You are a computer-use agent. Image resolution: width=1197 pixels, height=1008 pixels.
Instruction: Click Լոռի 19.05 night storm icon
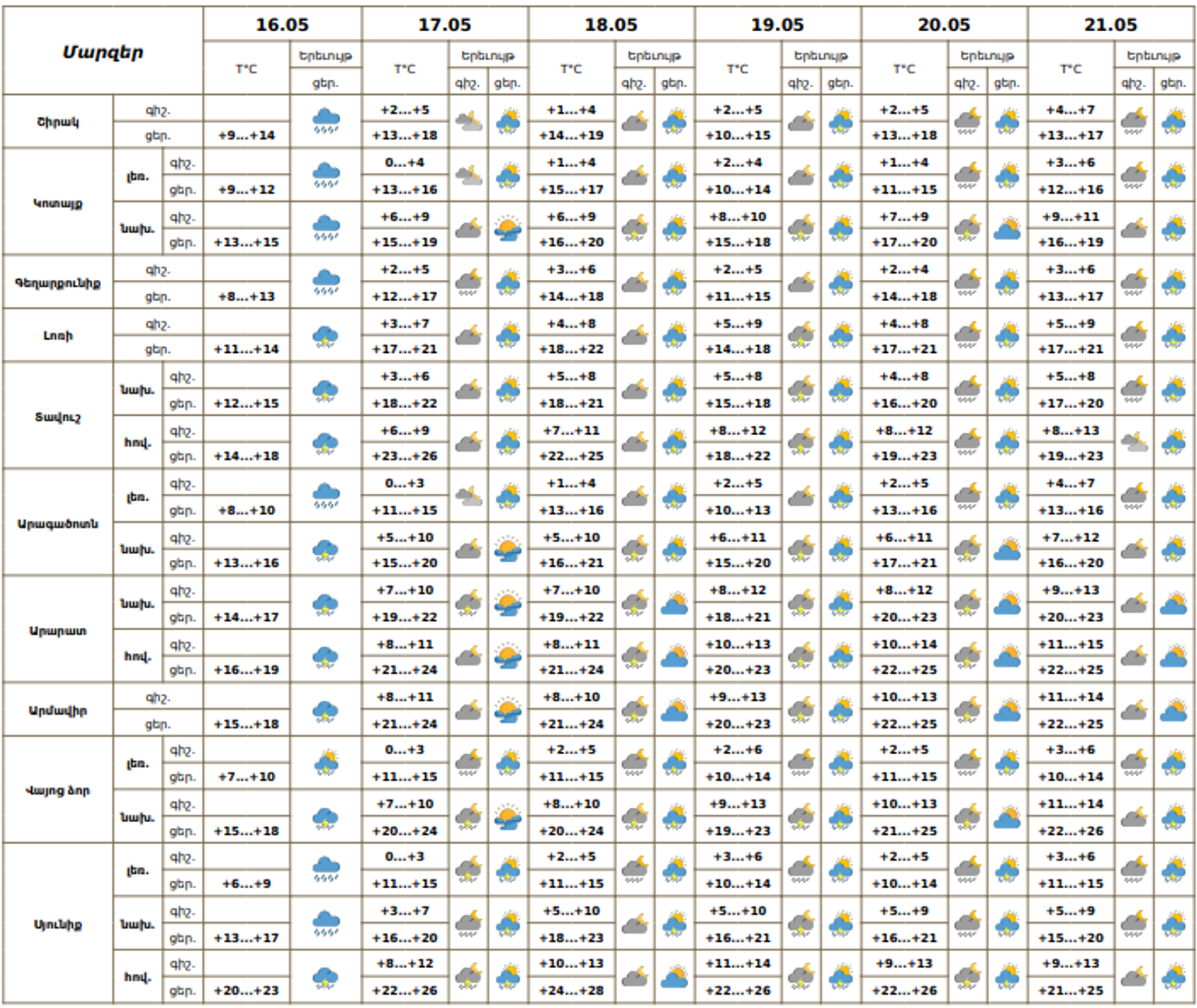801,335
